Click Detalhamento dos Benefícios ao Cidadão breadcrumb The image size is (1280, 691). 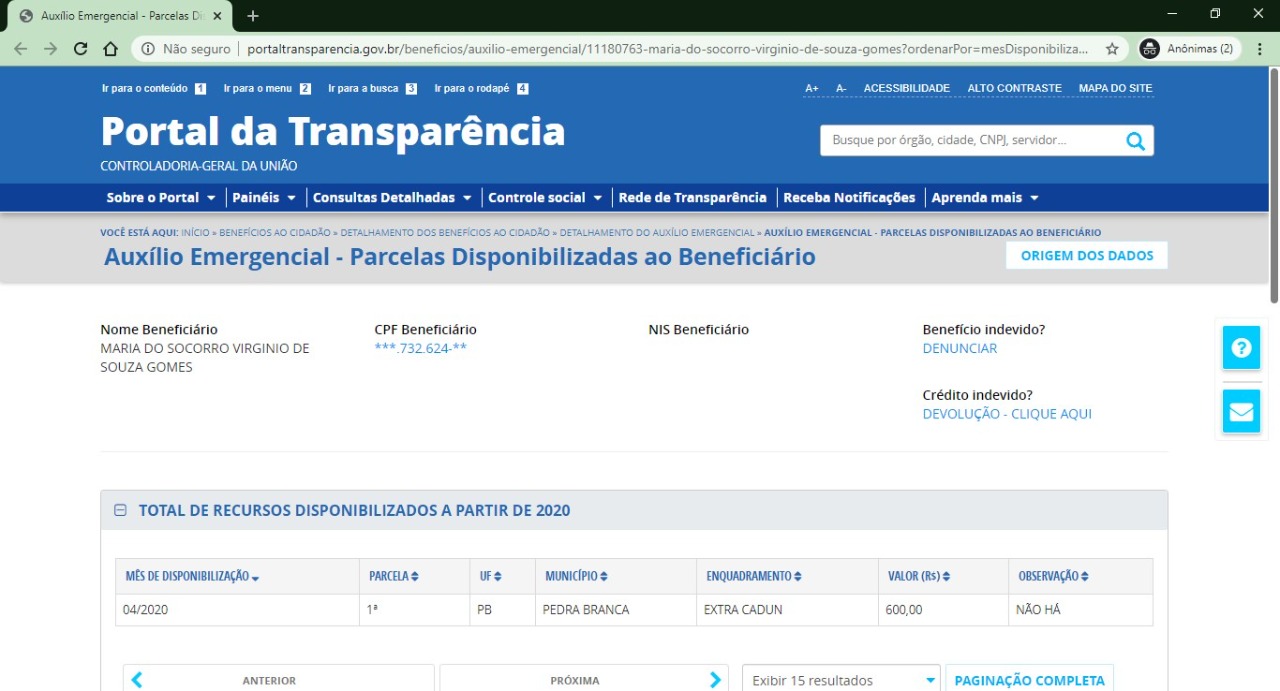pyautogui.click(x=445, y=232)
